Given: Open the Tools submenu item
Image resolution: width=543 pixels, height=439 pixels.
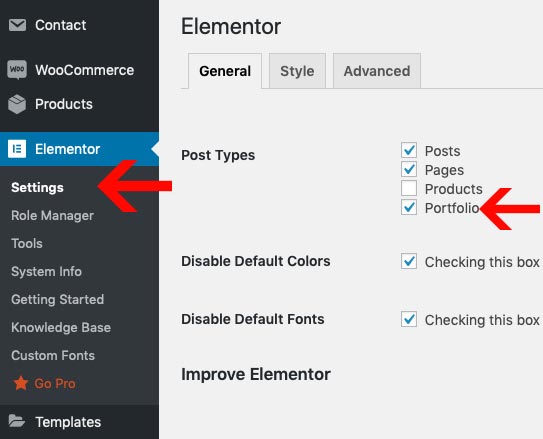Looking at the screenshot, I should tap(27, 243).
